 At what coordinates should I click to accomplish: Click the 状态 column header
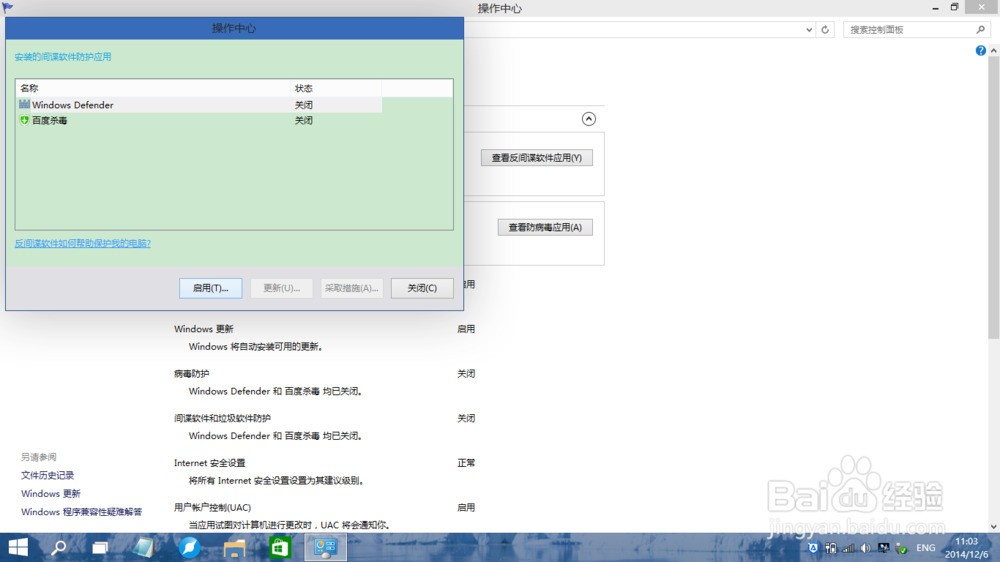(x=336, y=88)
